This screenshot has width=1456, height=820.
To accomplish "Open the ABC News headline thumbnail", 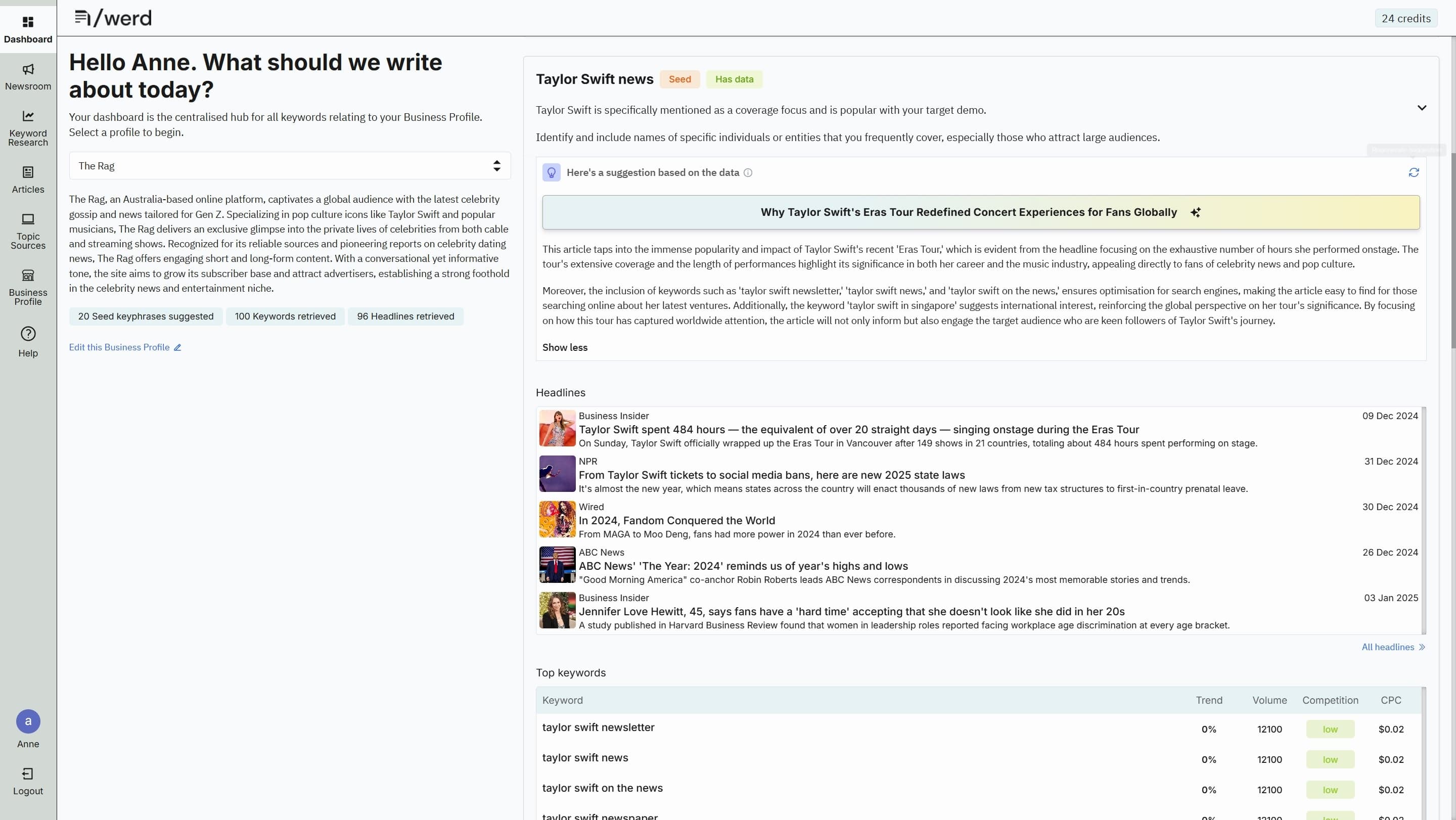I will pos(557,565).
